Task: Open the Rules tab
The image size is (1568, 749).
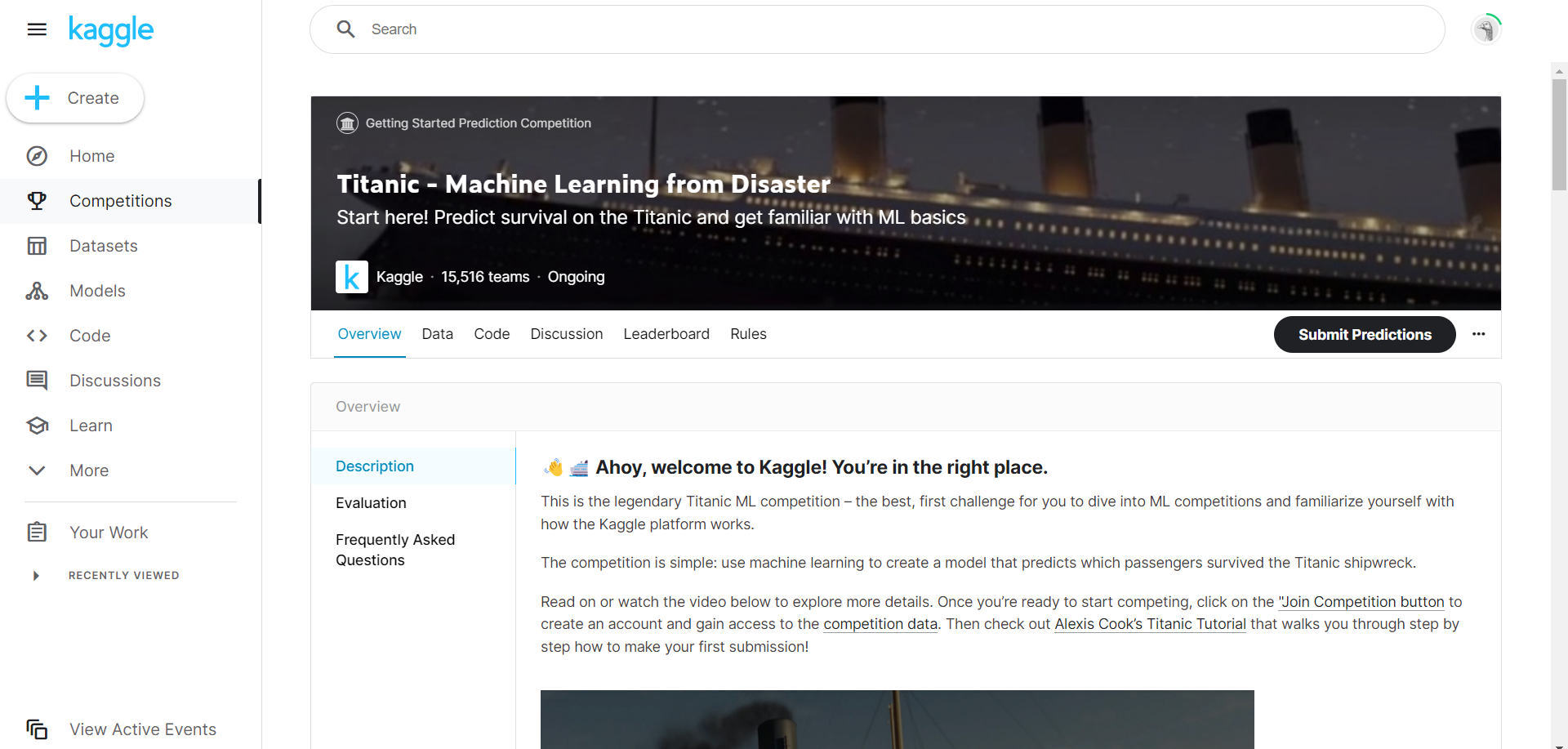Action: pos(748,334)
